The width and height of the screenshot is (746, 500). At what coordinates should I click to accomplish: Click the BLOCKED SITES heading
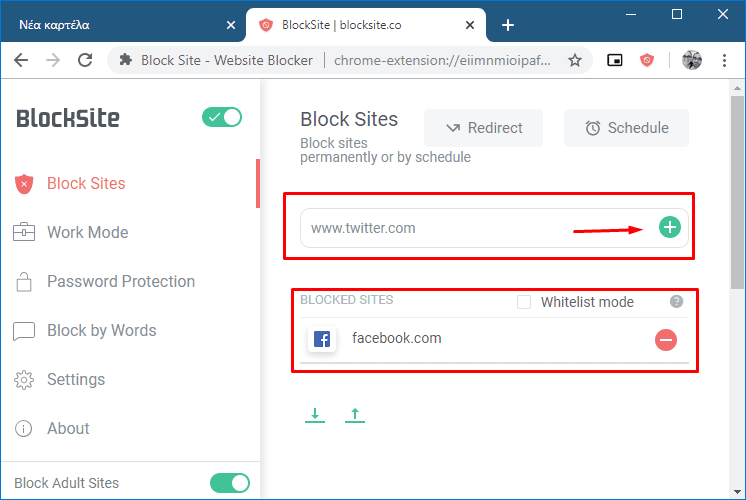(x=346, y=300)
